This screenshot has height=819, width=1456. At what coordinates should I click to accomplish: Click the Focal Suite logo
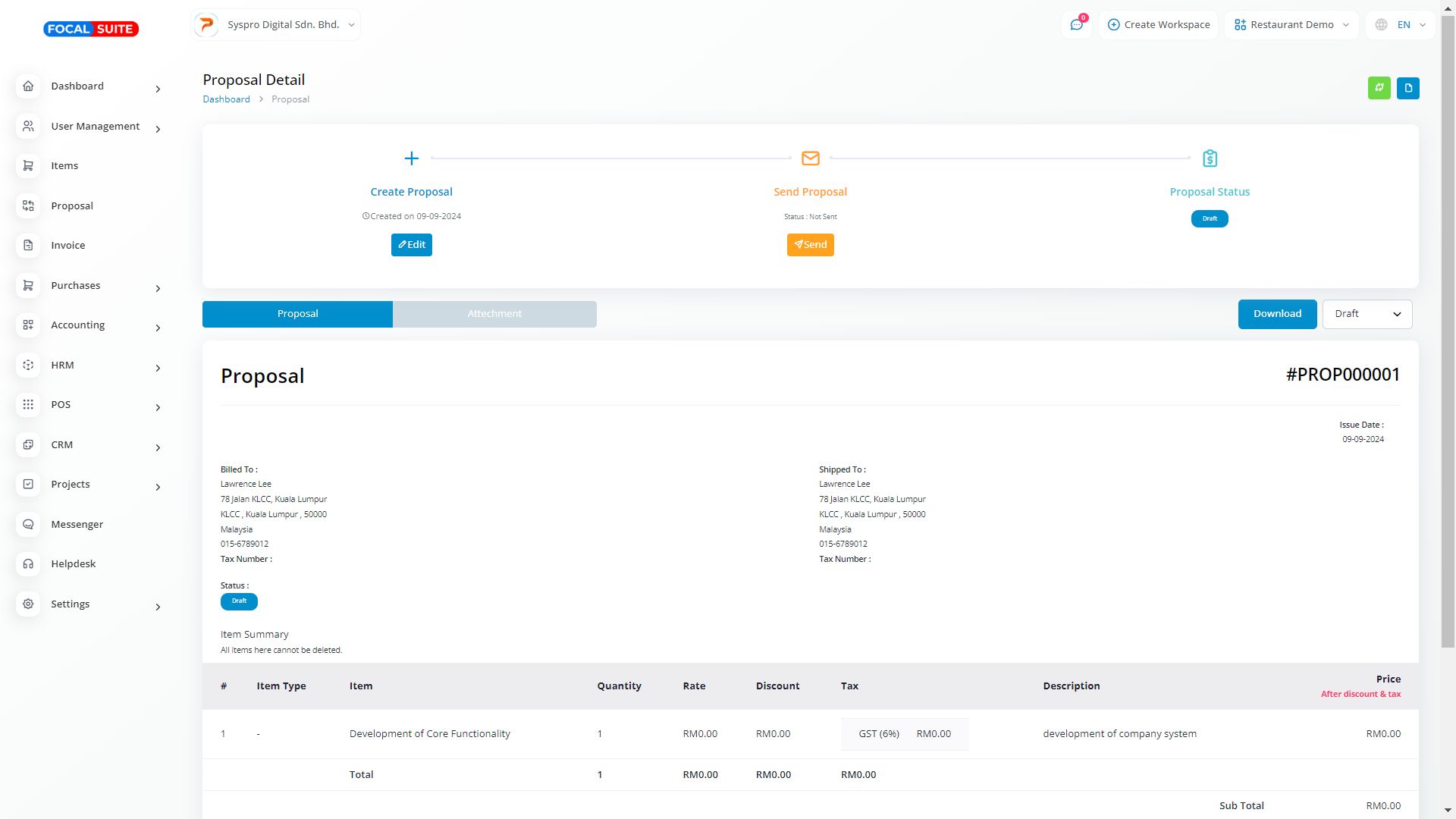click(91, 29)
